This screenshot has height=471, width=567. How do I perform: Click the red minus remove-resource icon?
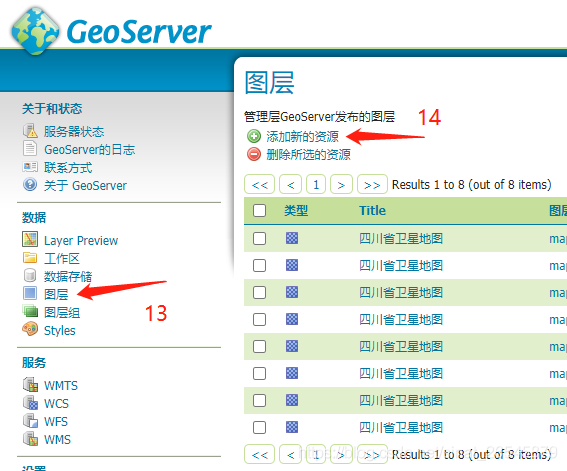coord(254,154)
